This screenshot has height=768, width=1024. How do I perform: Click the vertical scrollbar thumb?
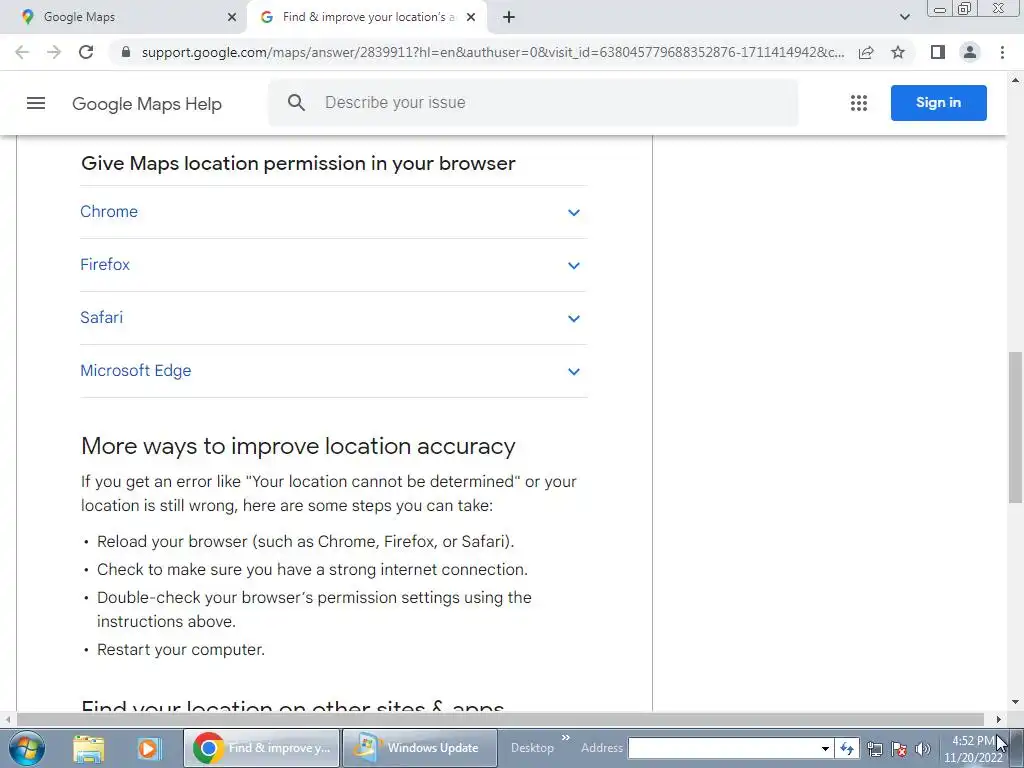click(x=1015, y=427)
